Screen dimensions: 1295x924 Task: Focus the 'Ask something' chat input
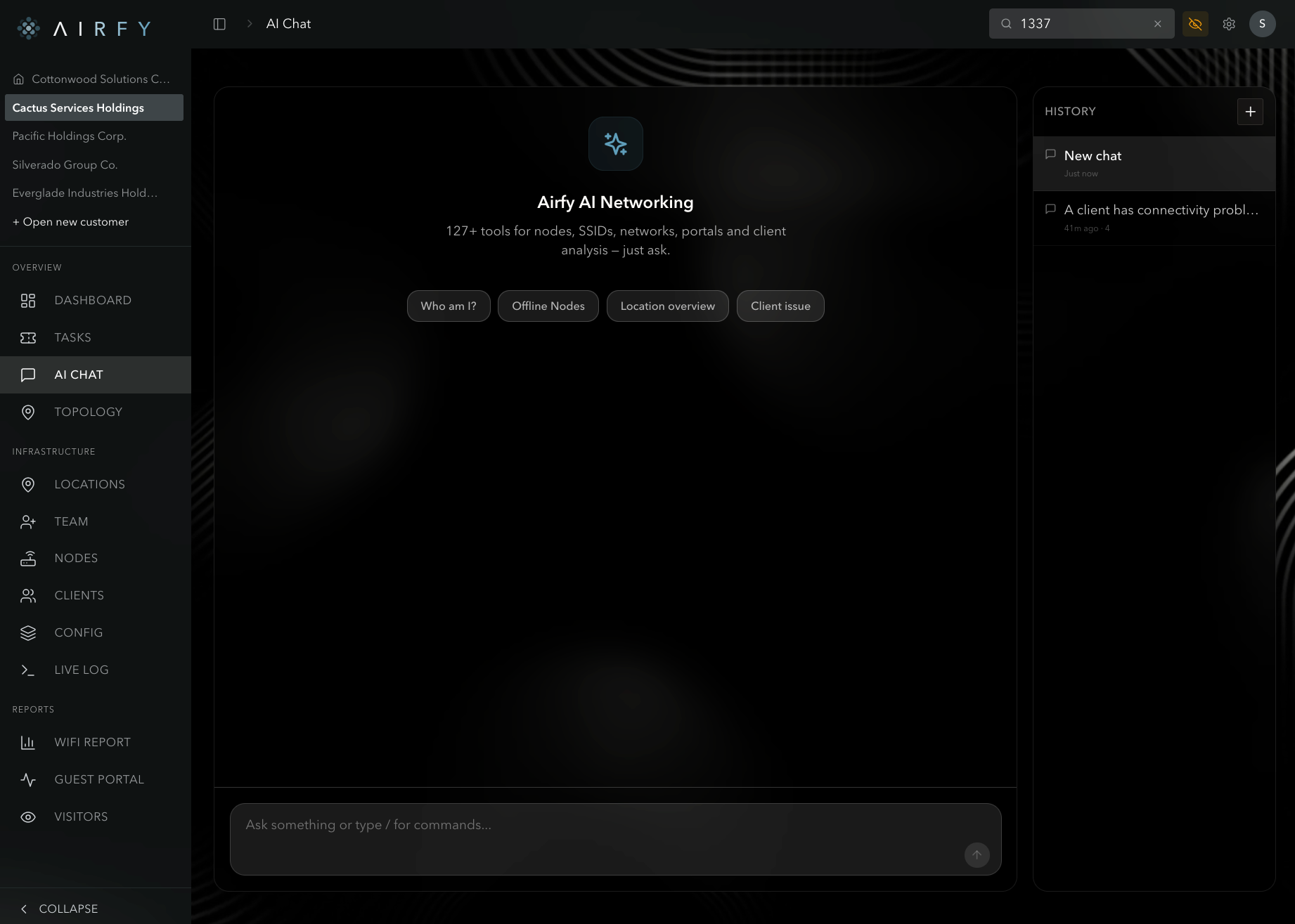click(616, 840)
